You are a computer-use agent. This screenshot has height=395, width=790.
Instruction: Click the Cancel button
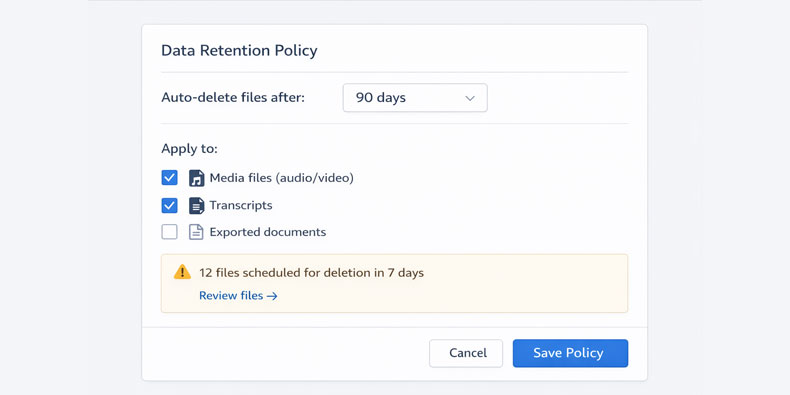pyautogui.click(x=466, y=353)
